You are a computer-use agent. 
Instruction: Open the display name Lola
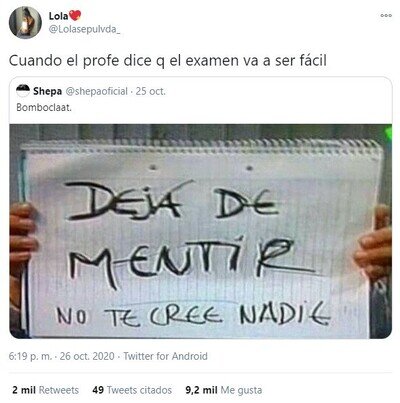coord(59,16)
